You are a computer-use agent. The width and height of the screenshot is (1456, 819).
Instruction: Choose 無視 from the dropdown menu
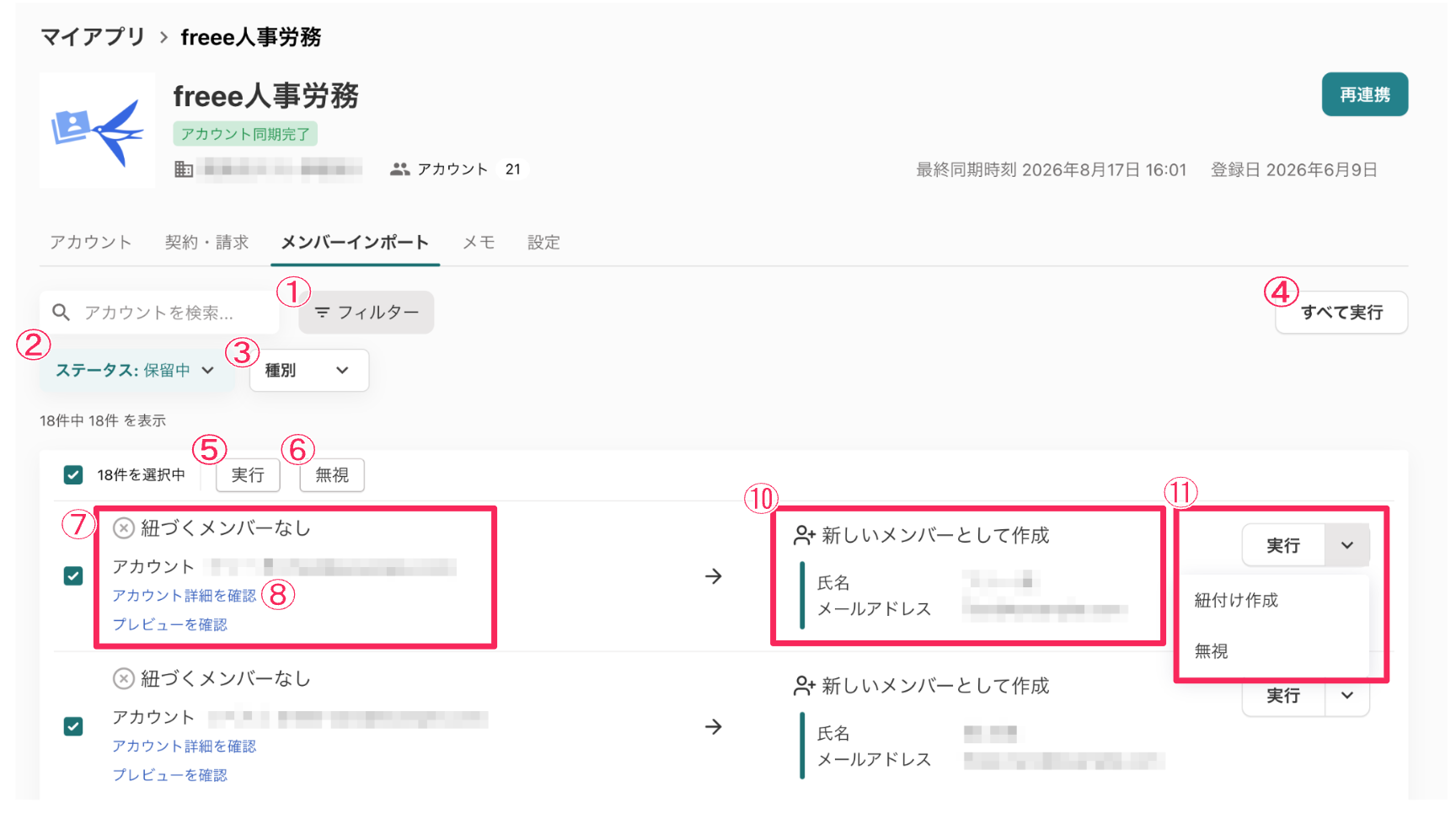click(1272, 651)
